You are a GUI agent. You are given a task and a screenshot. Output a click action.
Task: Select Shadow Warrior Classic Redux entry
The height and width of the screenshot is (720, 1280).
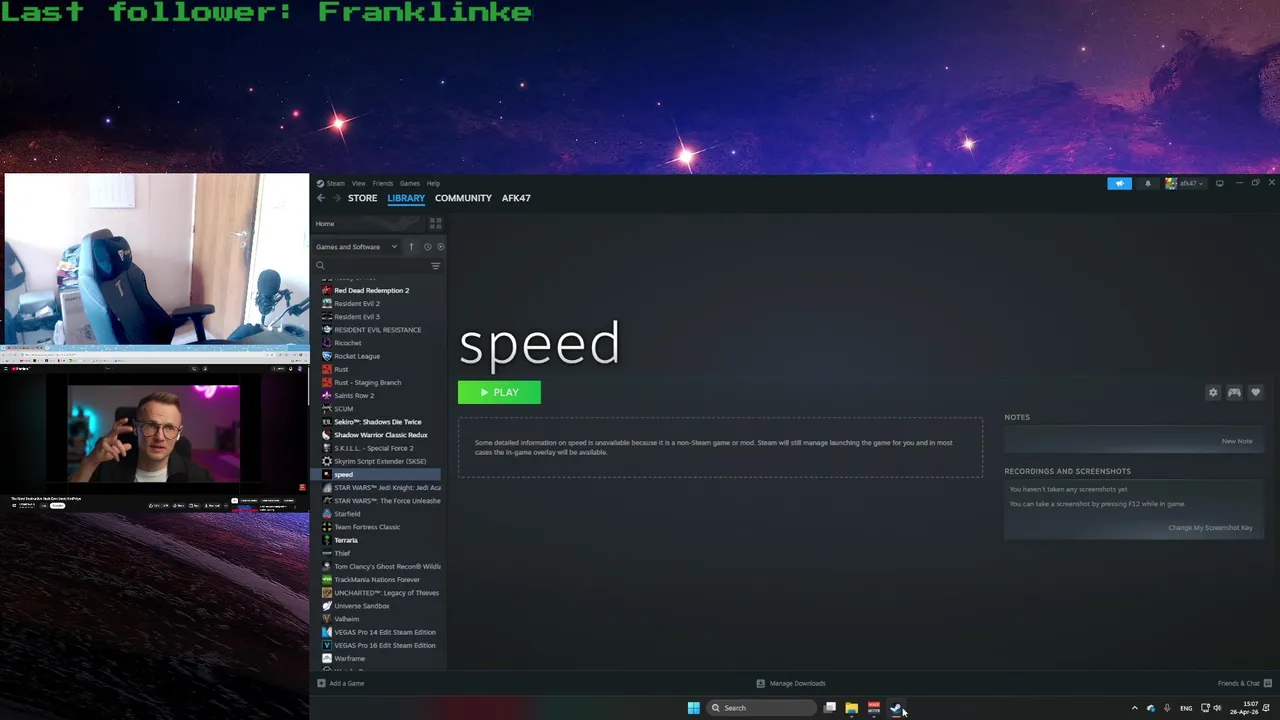379,435
